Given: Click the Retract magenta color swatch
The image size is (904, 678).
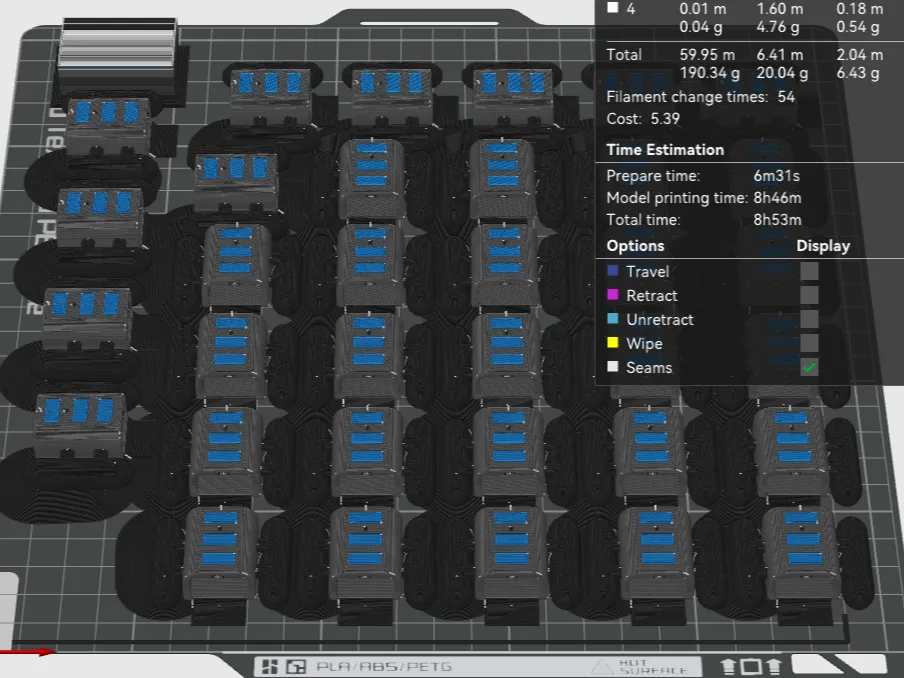Looking at the screenshot, I should click(613, 295).
